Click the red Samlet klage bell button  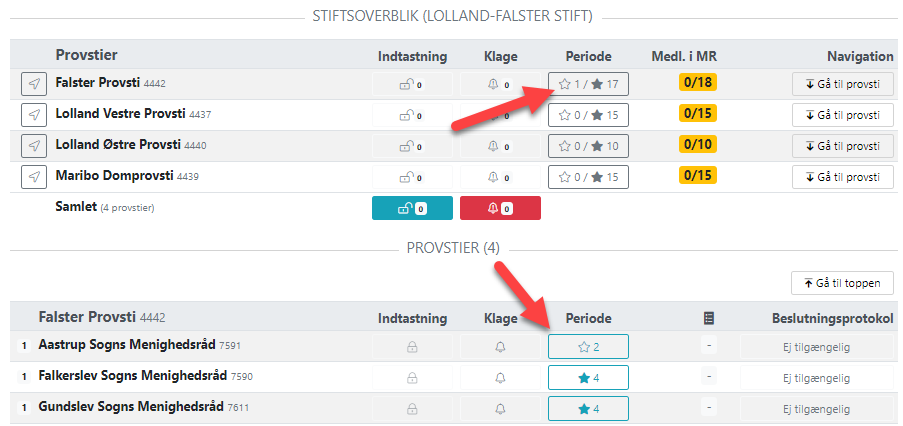pyautogui.click(x=500, y=208)
